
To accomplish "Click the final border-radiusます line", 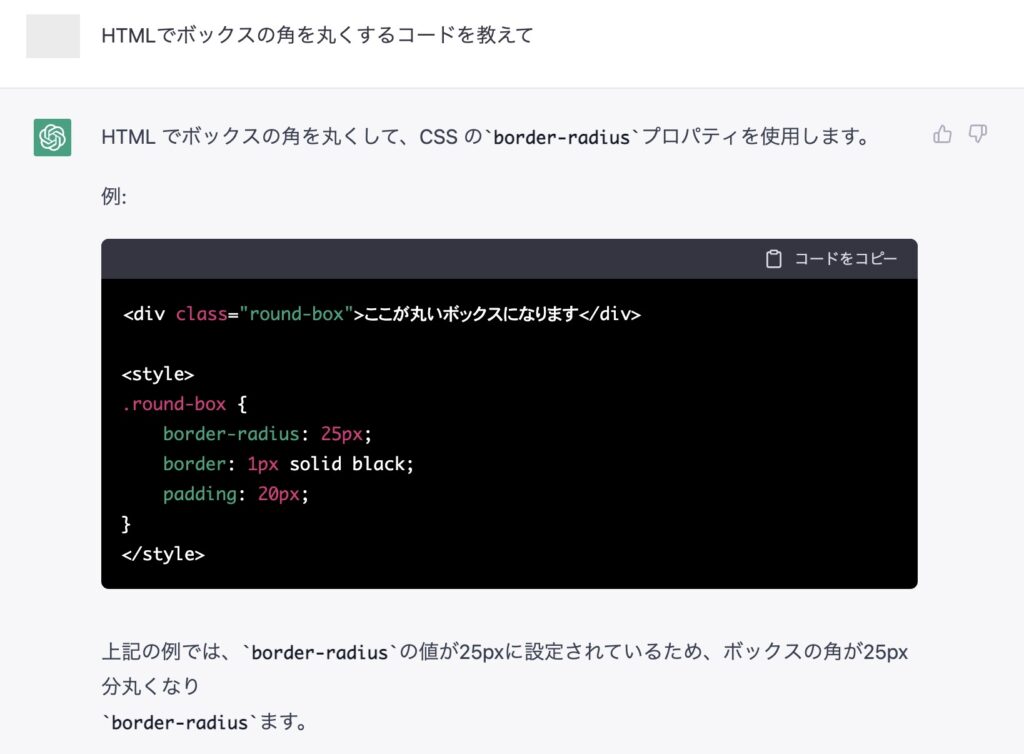I will [x=204, y=721].
